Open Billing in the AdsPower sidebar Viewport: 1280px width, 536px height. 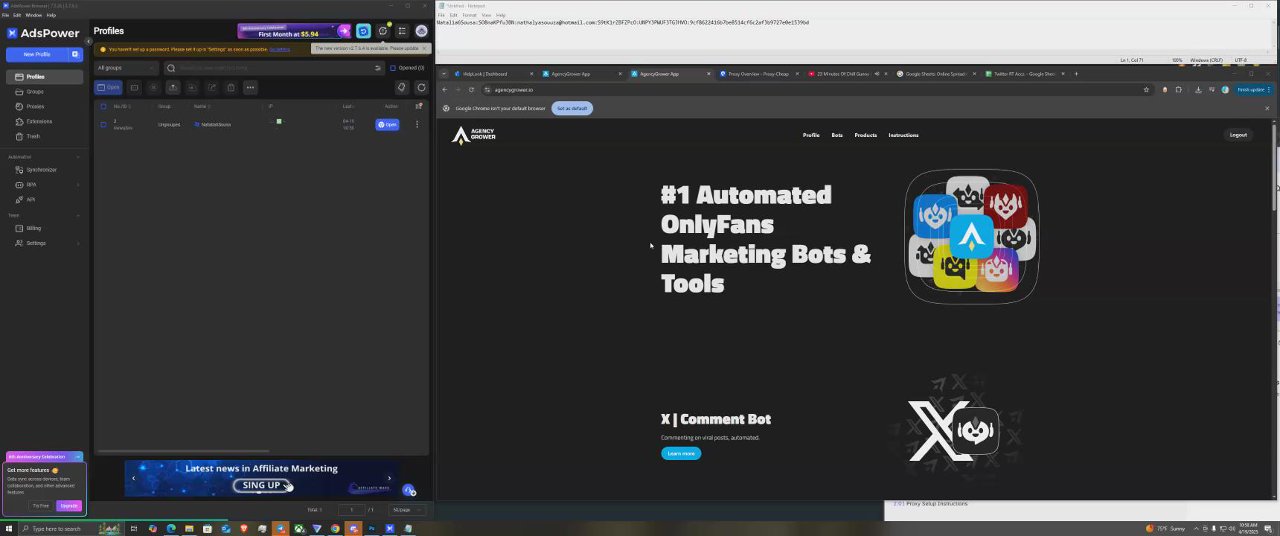click(44, 228)
